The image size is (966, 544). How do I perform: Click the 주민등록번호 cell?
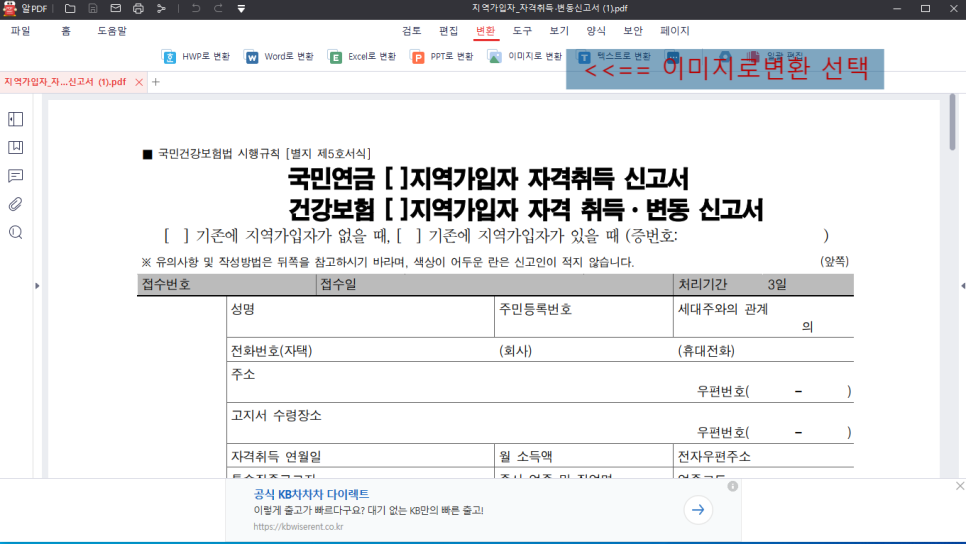coord(583,317)
